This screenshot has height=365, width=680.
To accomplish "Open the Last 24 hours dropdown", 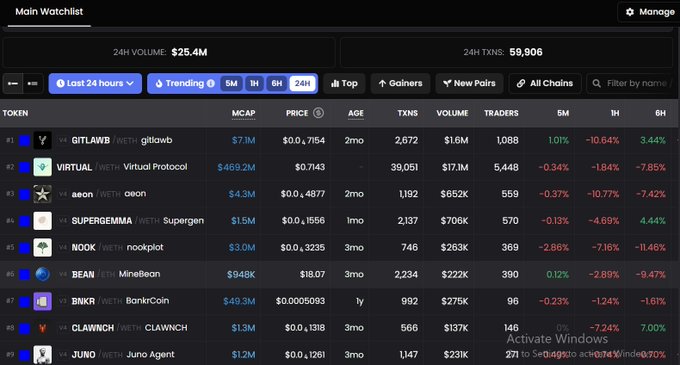I will pyautogui.click(x=95, y=83).
